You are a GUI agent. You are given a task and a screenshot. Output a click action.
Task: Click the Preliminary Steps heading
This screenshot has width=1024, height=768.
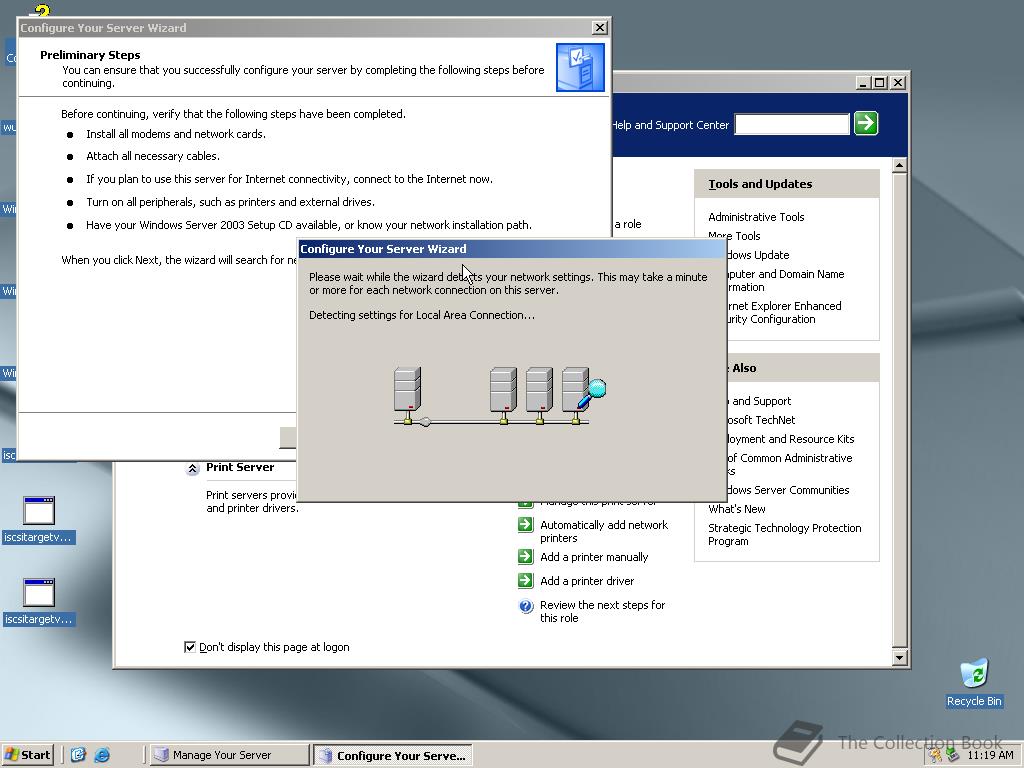click(90, 55)
